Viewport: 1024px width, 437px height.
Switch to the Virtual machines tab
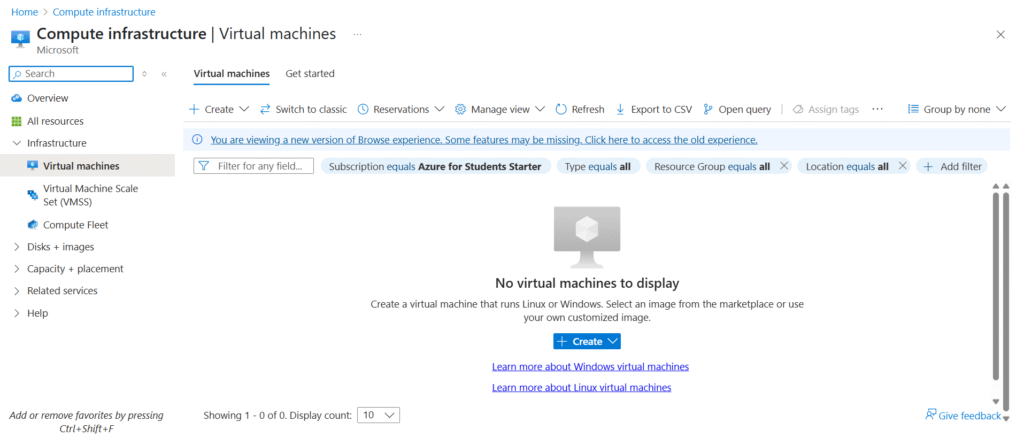(232, 74)
